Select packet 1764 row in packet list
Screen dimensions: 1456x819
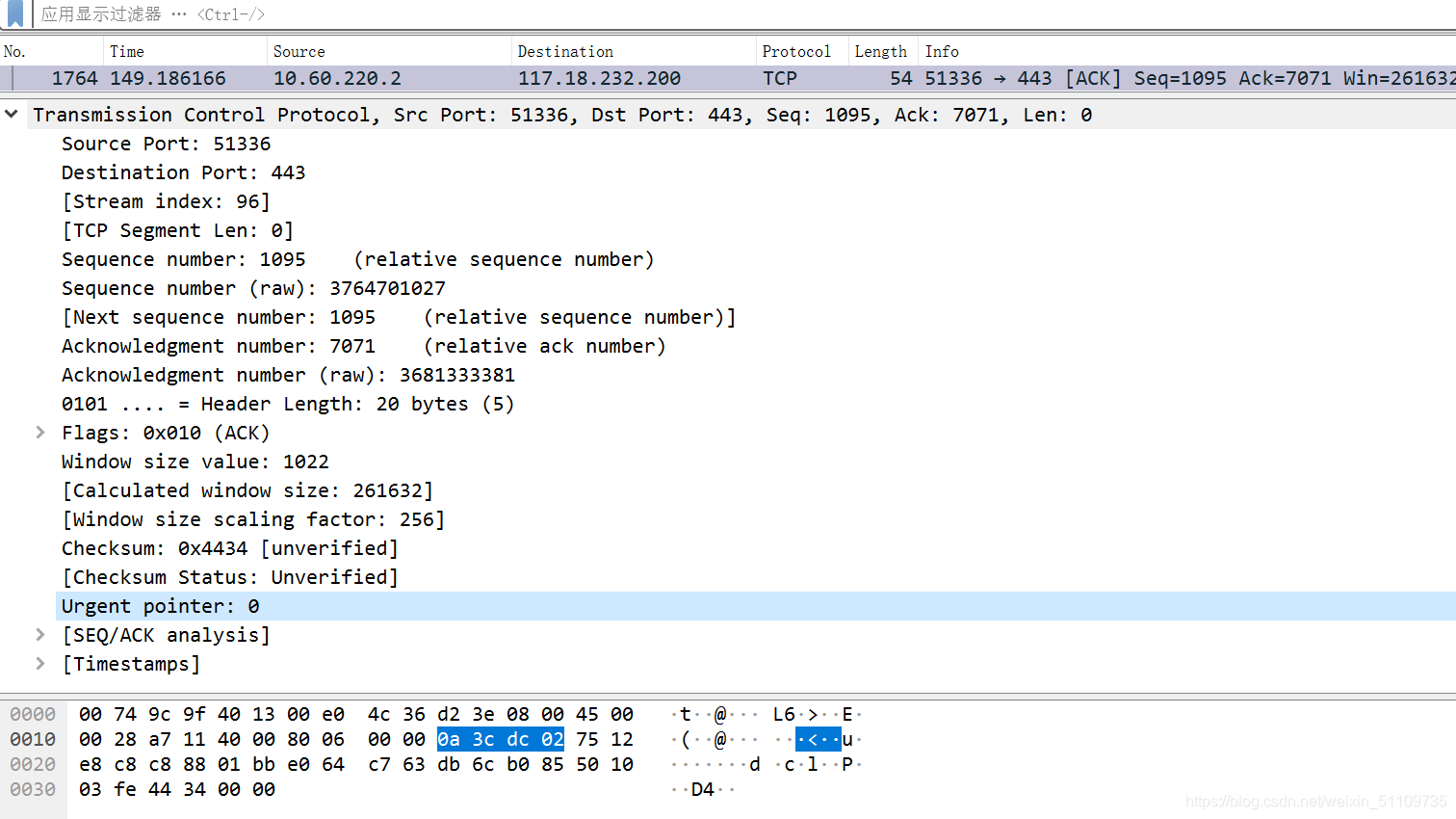728,78
